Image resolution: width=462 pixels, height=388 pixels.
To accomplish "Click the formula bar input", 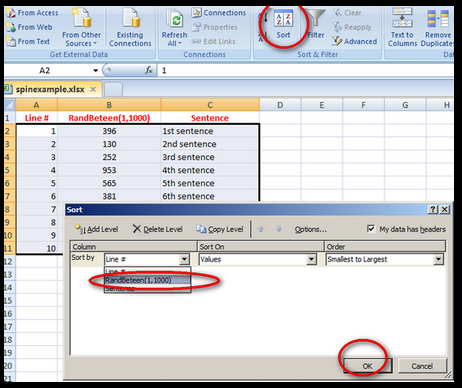I will tap(305, 70).
